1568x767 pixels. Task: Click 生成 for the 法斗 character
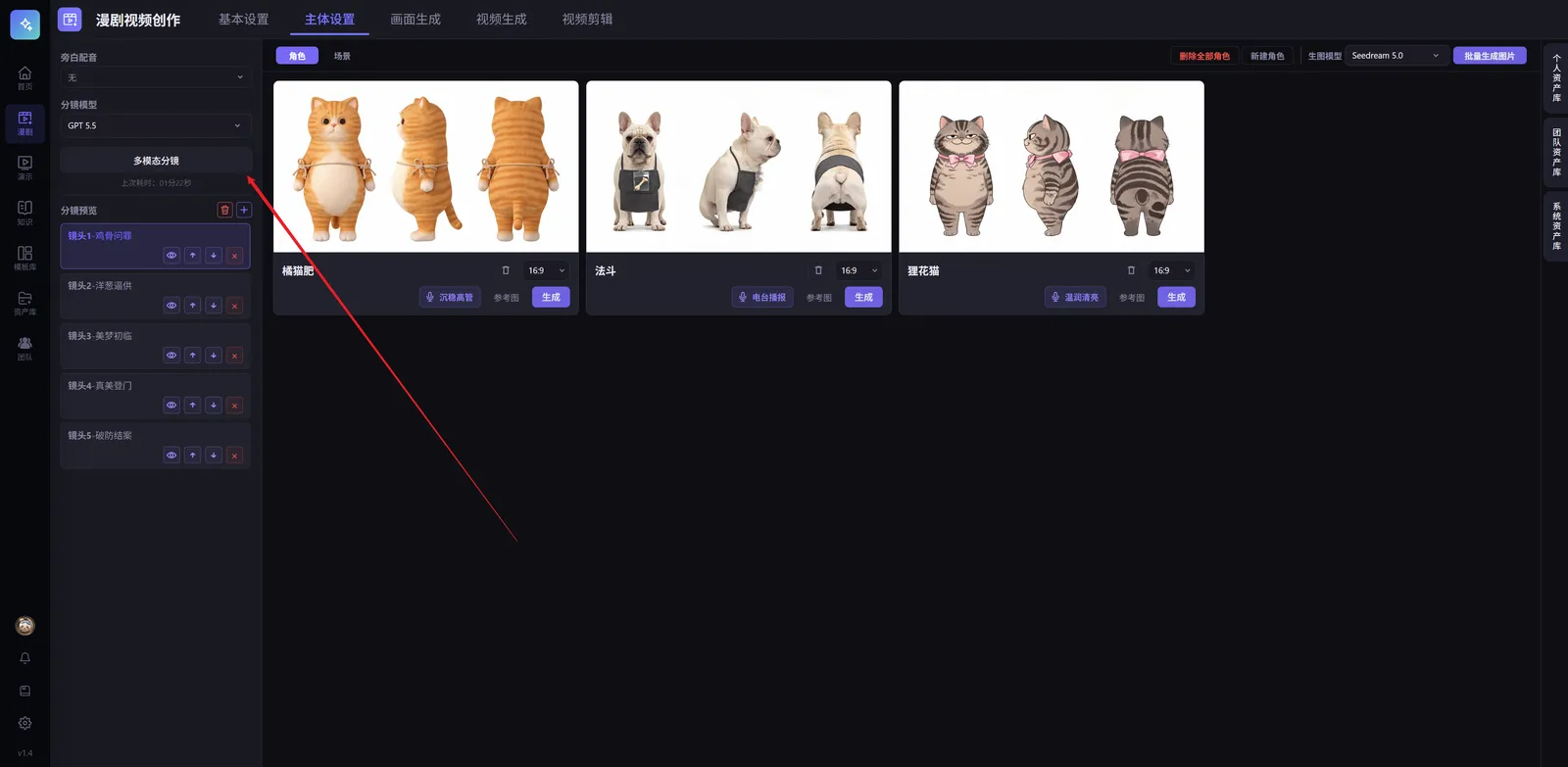[x=863, y=297]
